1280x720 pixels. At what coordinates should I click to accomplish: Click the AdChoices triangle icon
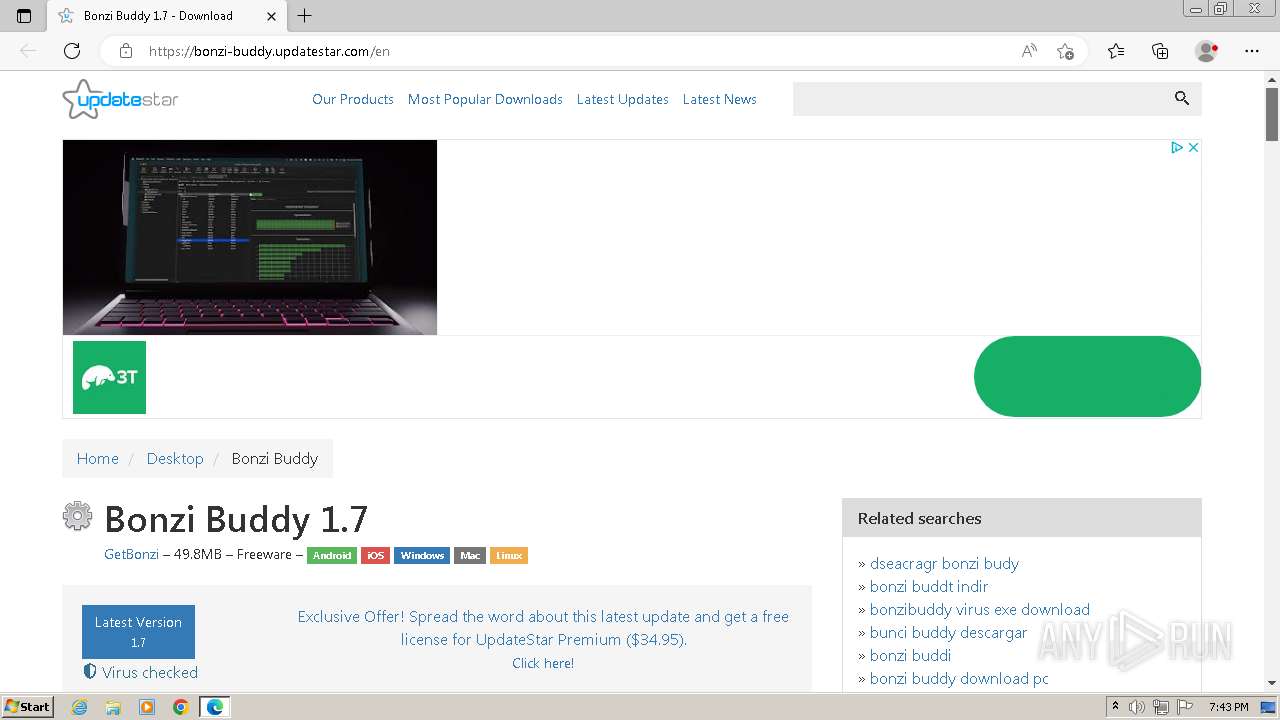pyautogui.click(x=1177, y=147)
